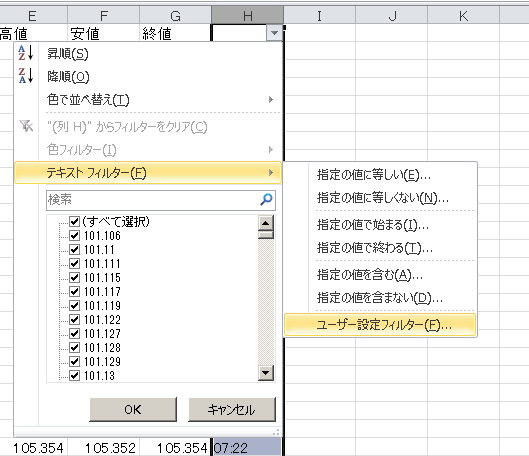Choose 指定の値を含まない(D) filter
Viewport: 529px width, 456px height.
pos(380,298)
